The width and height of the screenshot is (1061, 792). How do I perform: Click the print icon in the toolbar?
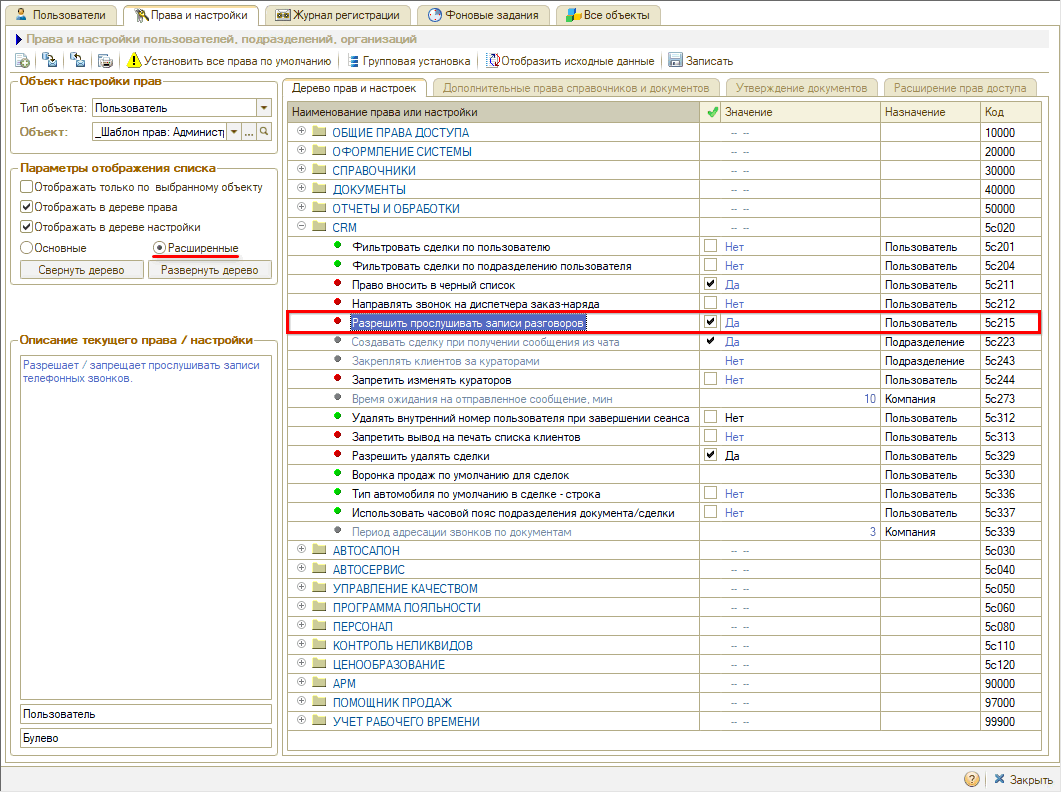coord(105,61)
